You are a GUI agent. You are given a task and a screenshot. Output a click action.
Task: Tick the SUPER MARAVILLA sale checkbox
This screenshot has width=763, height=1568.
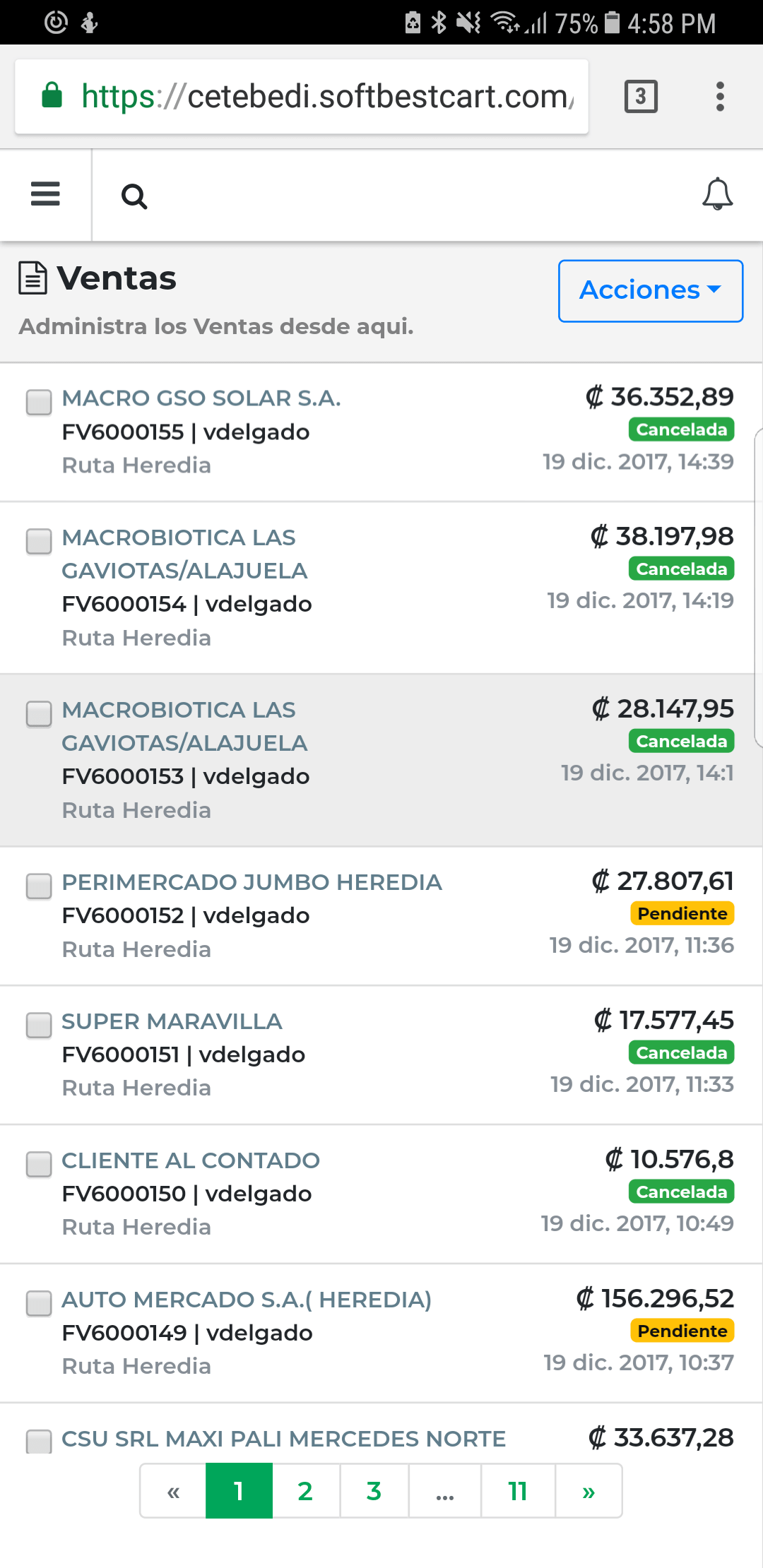(39, 1025)
